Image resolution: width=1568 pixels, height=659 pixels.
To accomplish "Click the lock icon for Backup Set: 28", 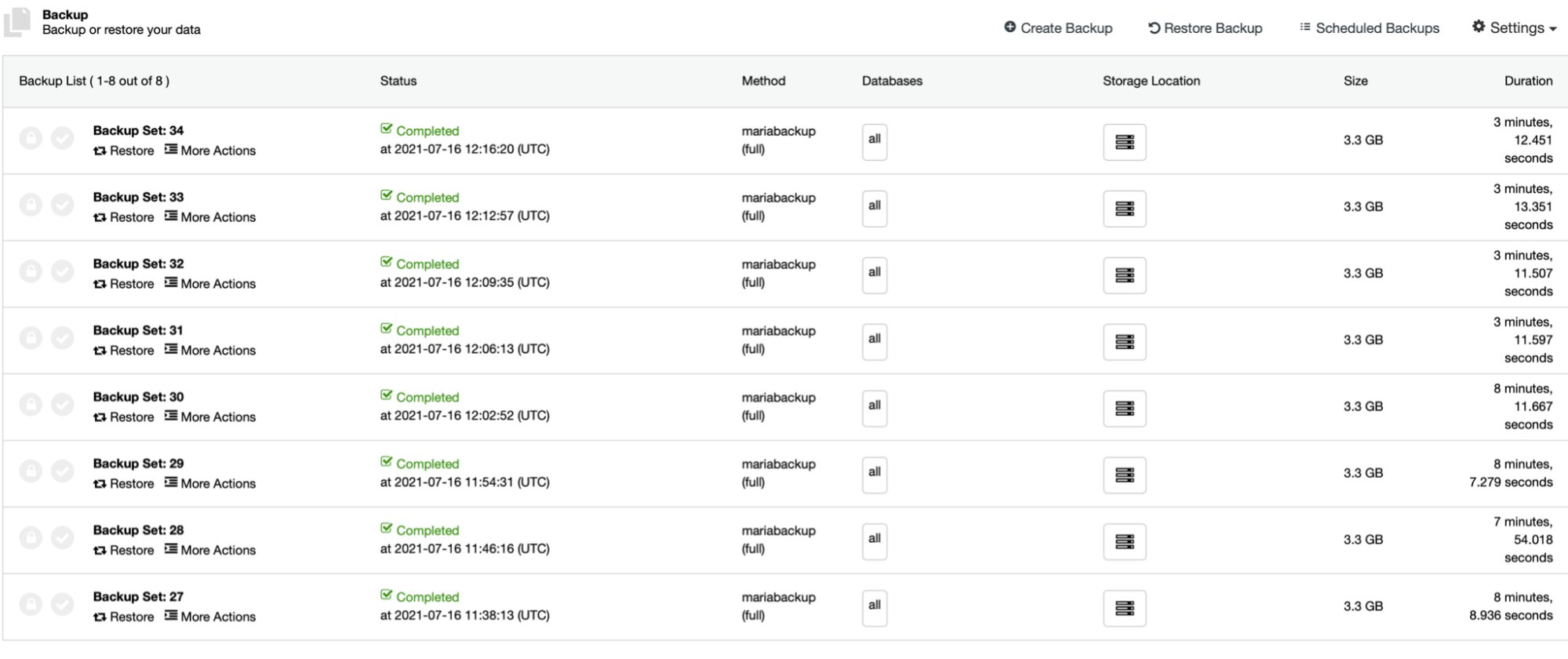I will tap(31, 538).
